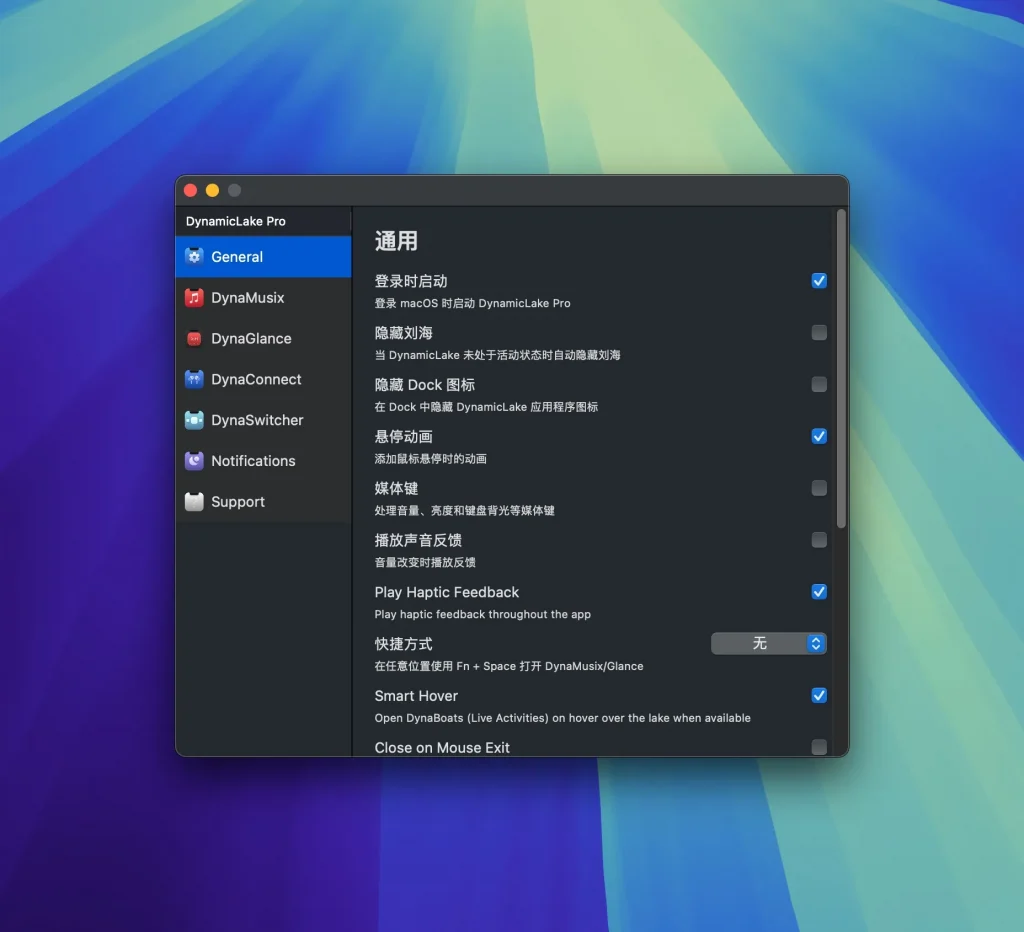Enable Close on Mouse Exit
The image size is (1024, 932).
click(819, 746)
